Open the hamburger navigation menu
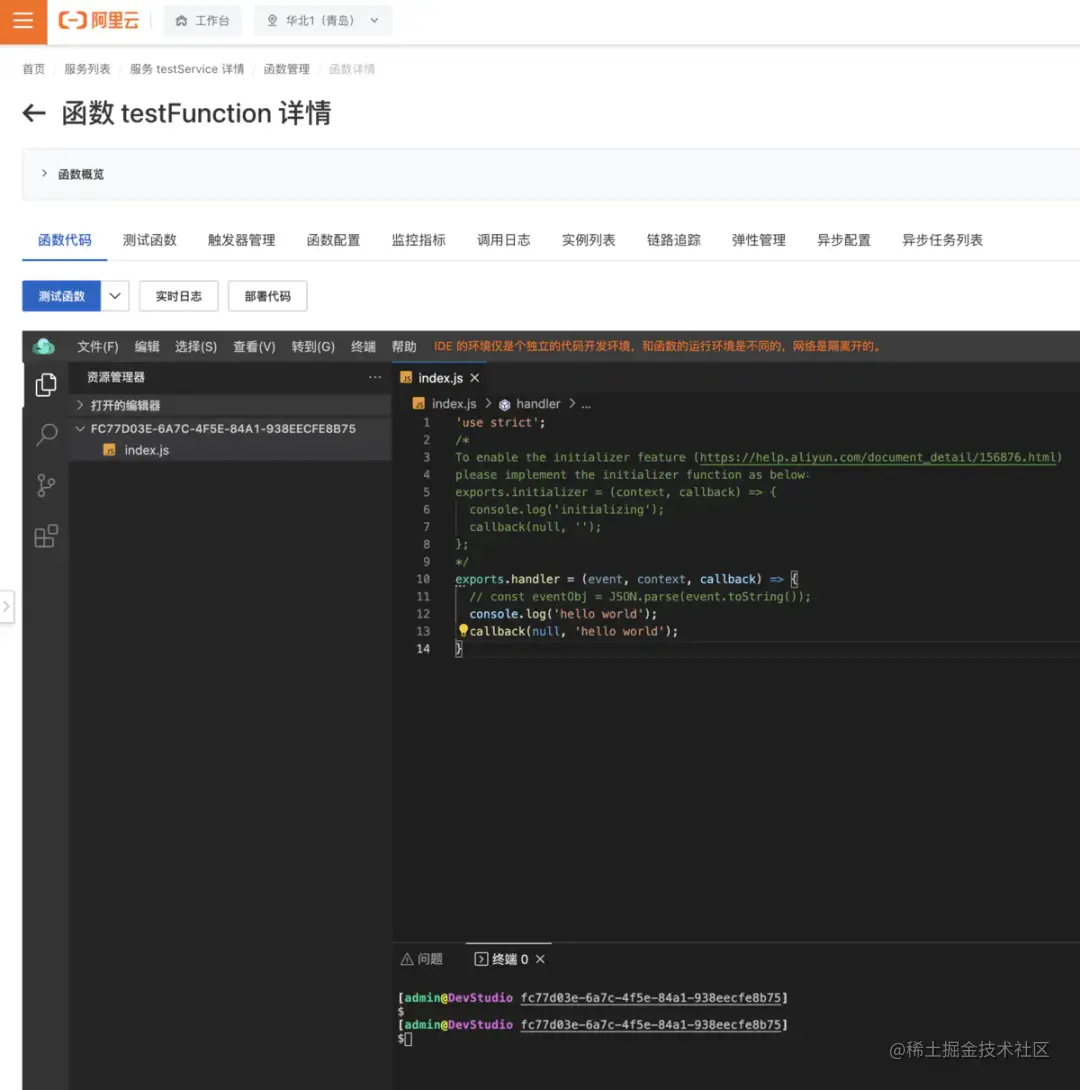This screenshot has width=1080, height=1090. coord(23,21)
